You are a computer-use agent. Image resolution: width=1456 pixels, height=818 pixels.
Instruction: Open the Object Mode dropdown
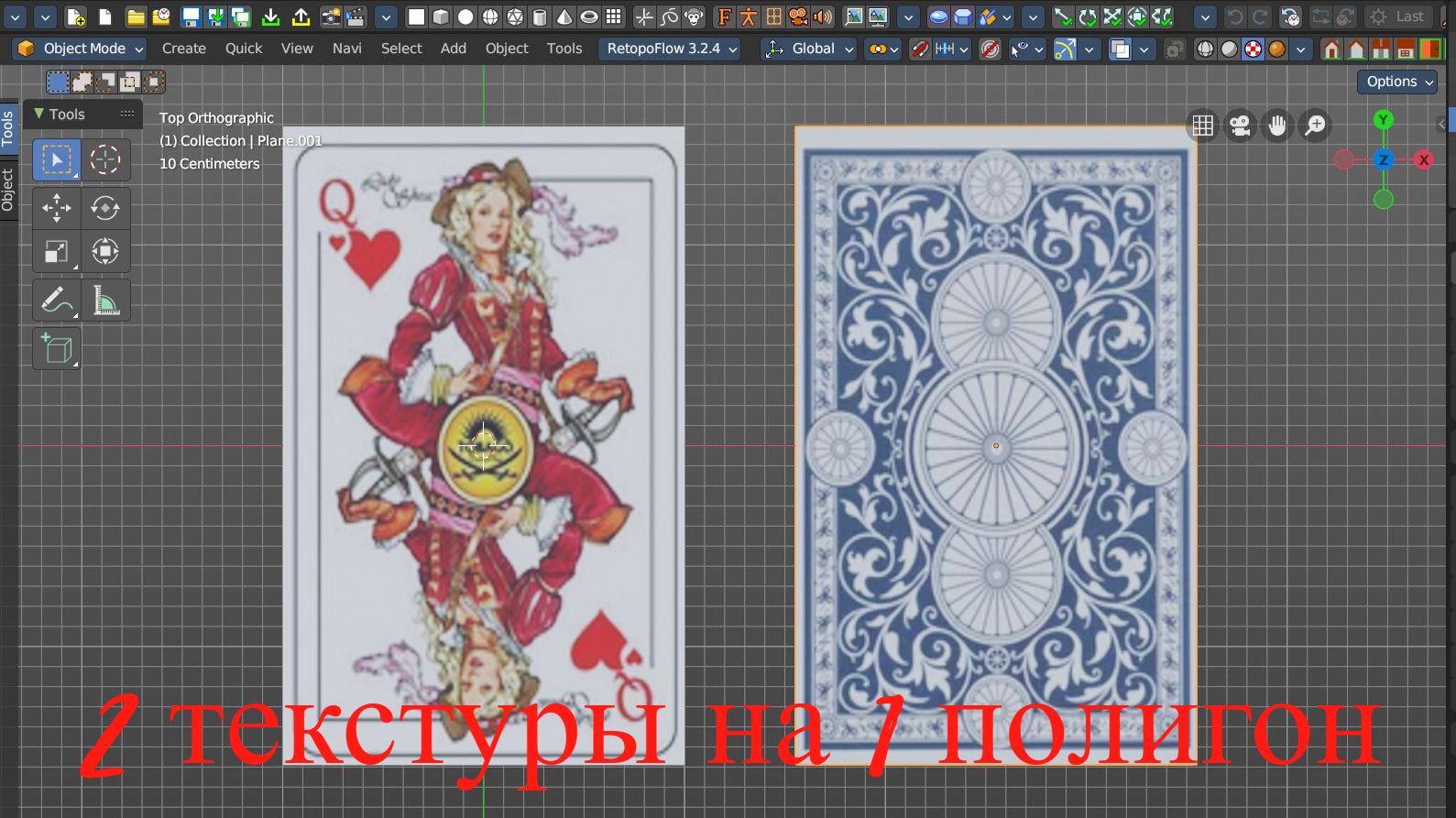pos(81,49)
